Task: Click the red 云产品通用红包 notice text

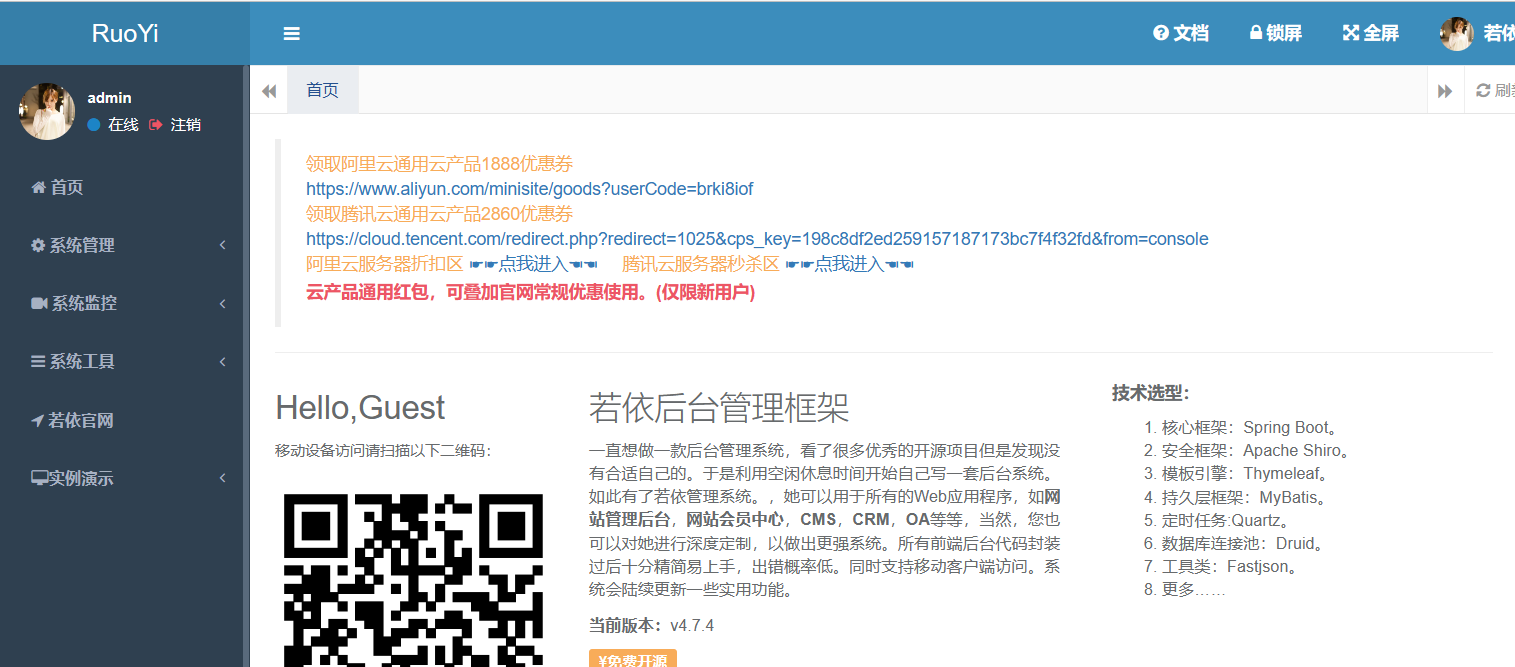Action: pyautogui.click(x=530, y=293)
